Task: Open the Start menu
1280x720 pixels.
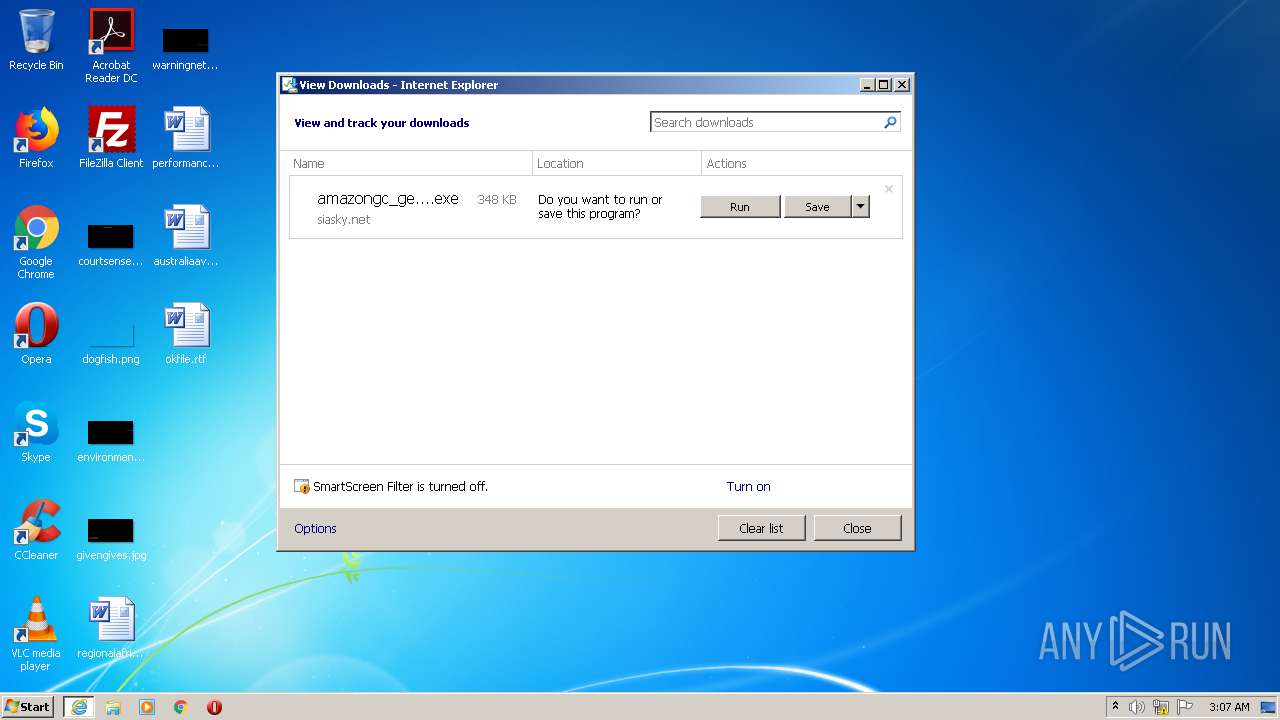Action: 27,707
